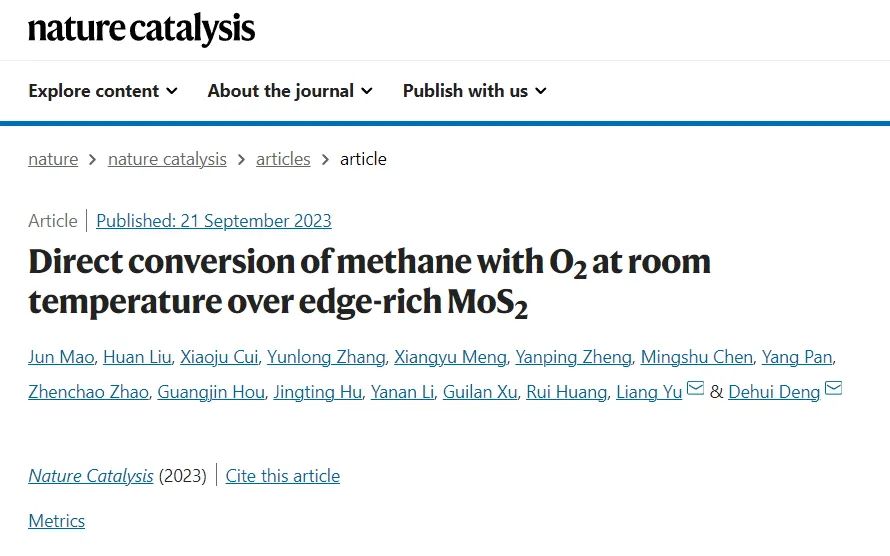Image resolution: width=890 pixels, height=556 pixels.
Task: Click author Mingshu Chen's name
Action: (696, 357)
